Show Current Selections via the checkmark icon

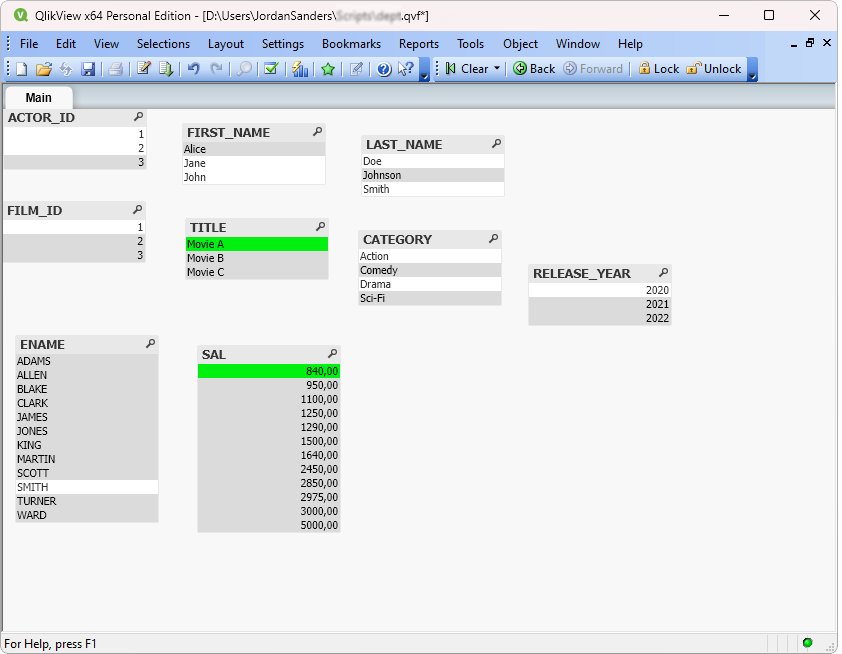click(x=270, y=69)
